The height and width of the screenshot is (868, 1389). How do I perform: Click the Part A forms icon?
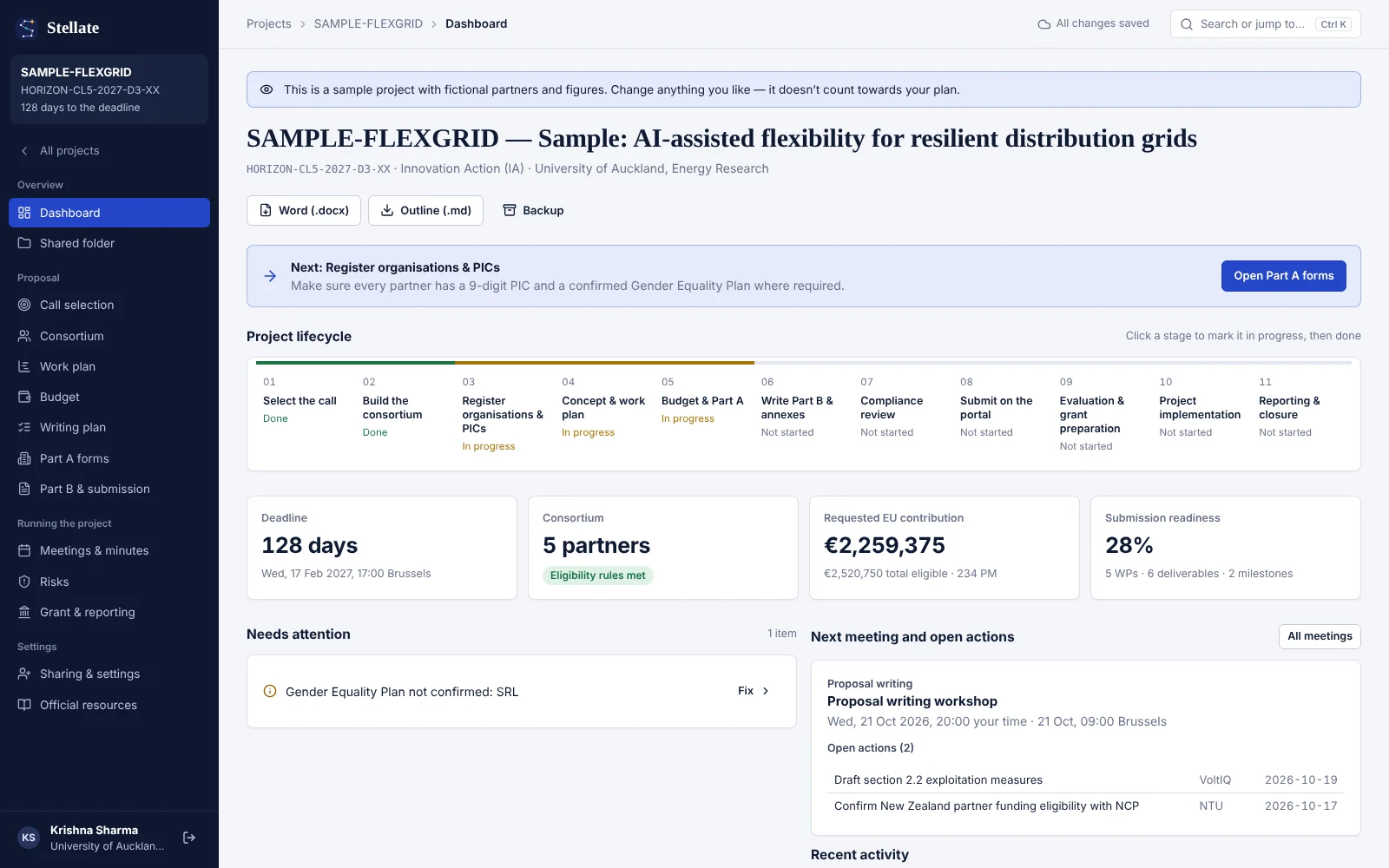pos(24,458)
